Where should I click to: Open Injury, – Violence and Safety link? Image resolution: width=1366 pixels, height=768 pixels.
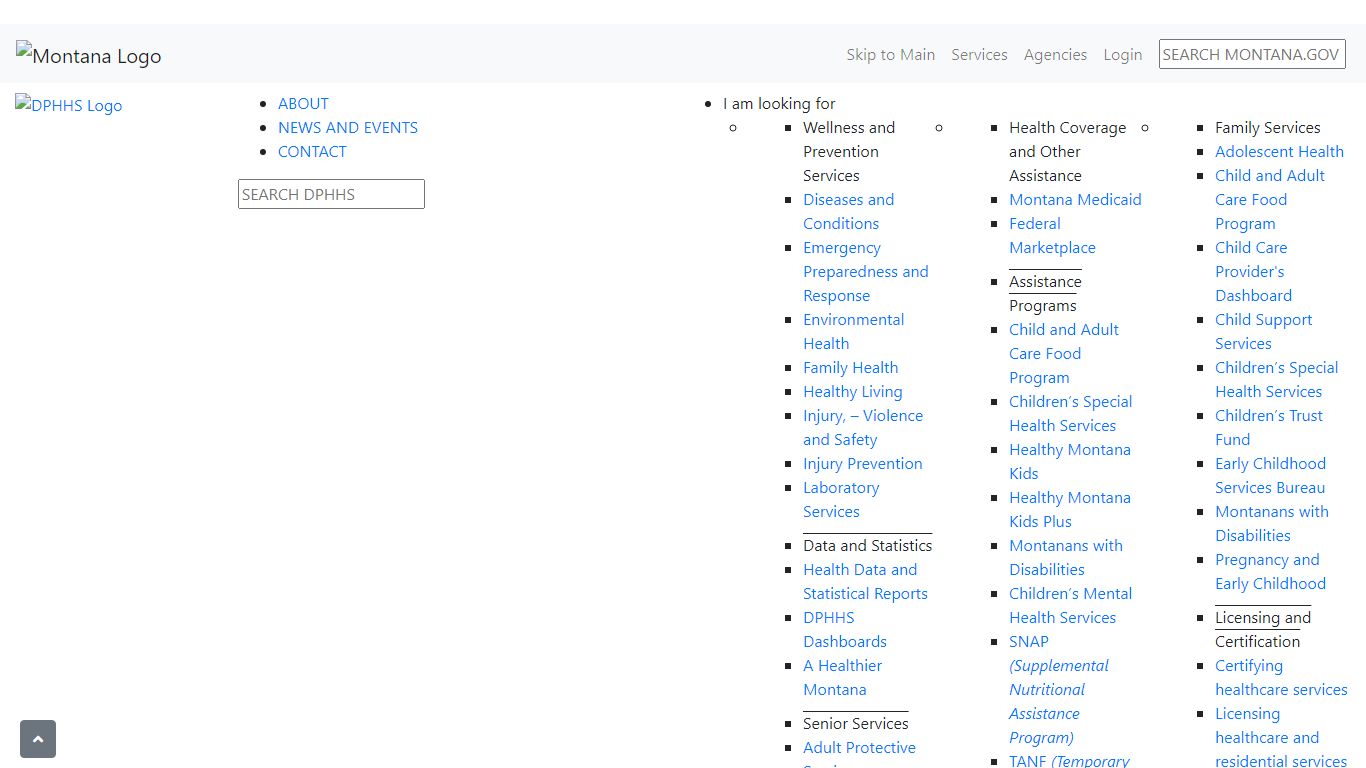coord(862,427)
